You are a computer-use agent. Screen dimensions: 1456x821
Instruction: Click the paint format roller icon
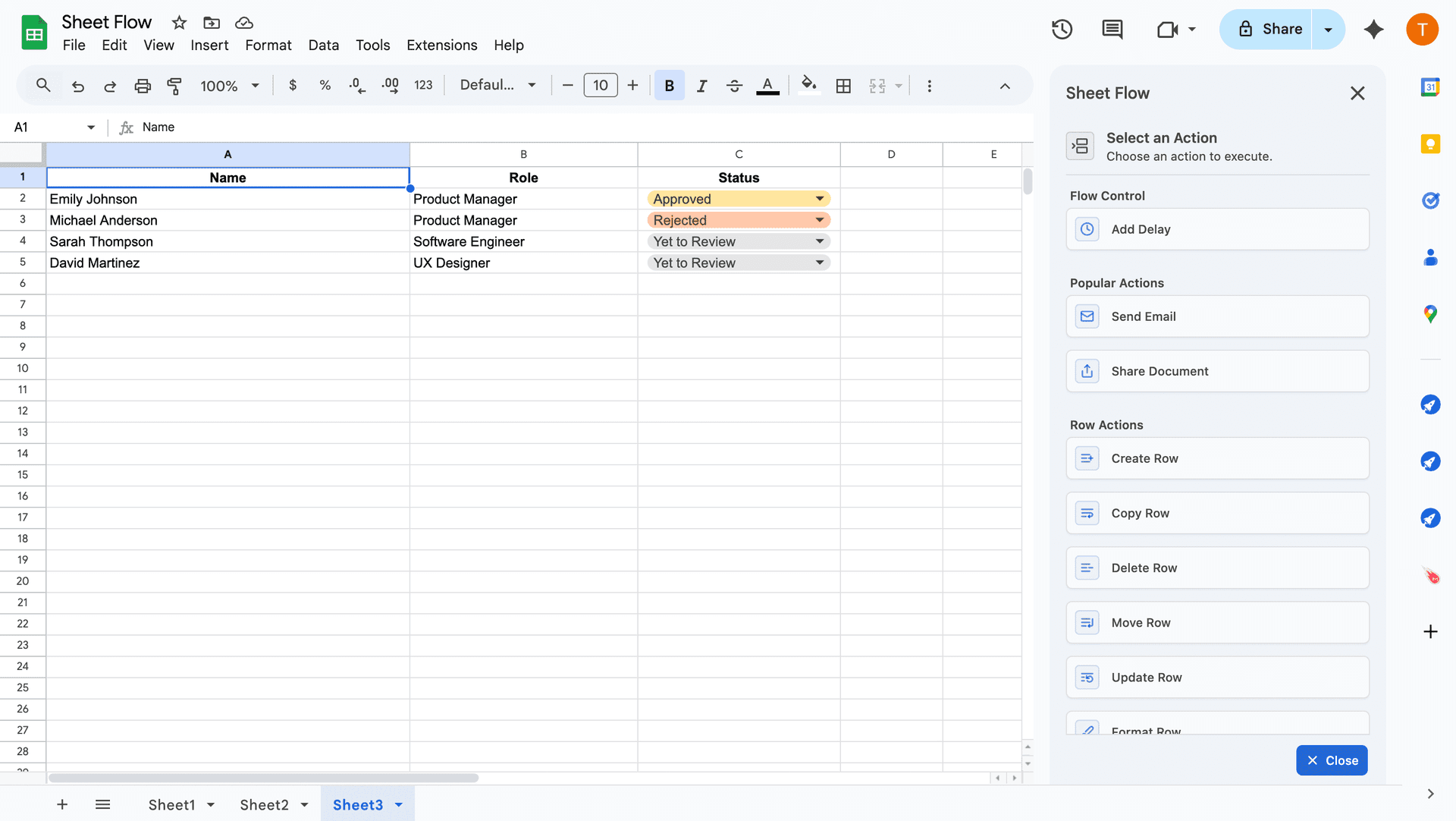(x=174, y=86)
